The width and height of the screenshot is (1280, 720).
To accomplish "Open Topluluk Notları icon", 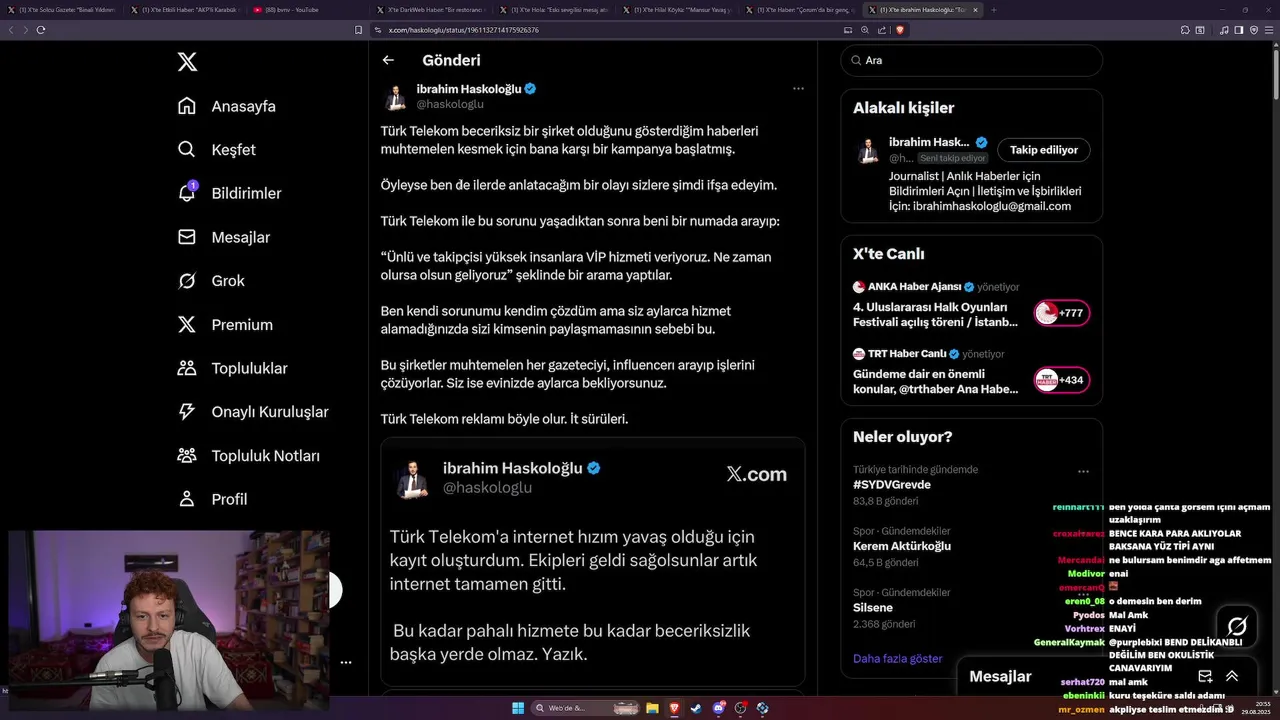I will tap(187, 455).
